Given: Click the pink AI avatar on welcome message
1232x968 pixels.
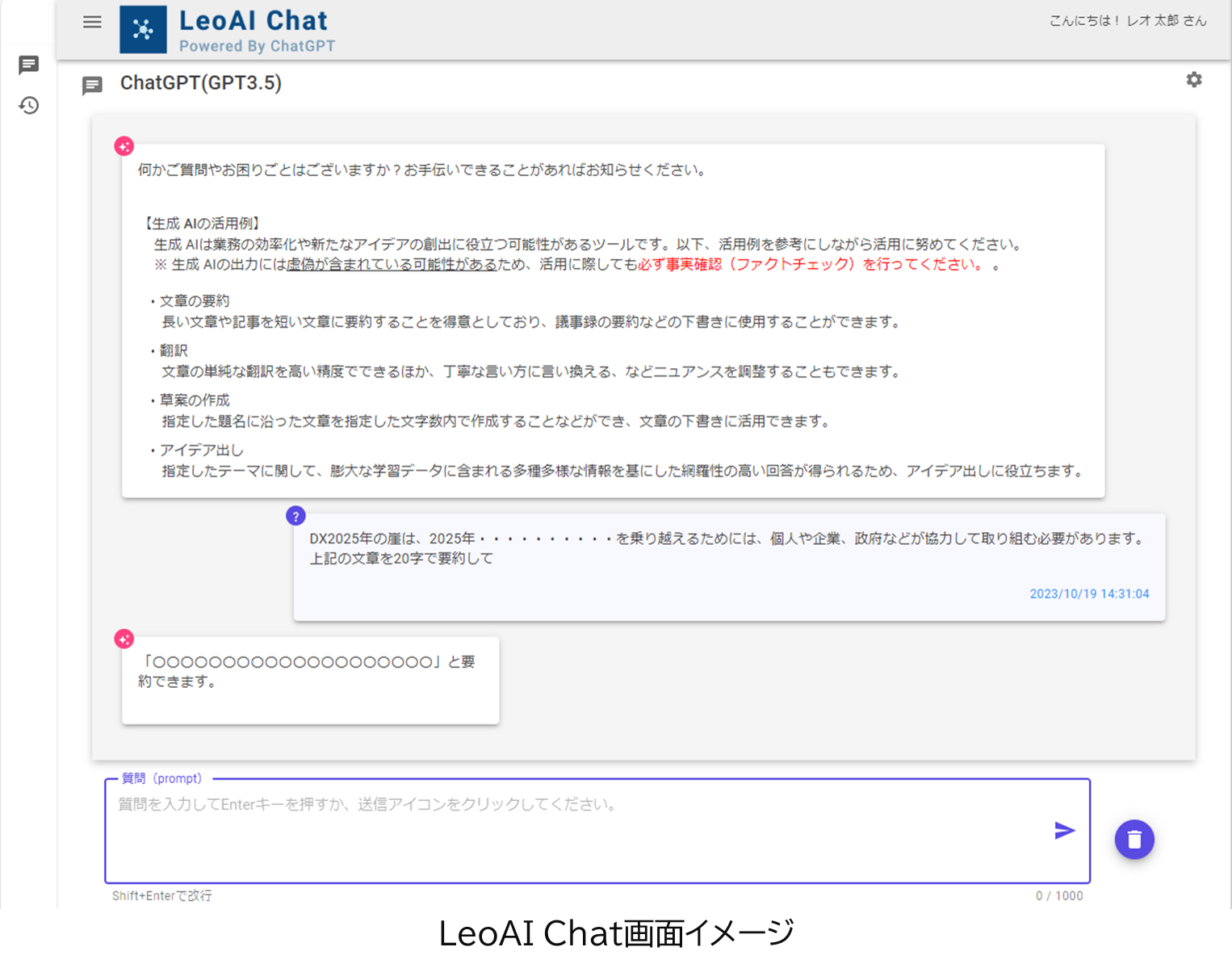Looking at the screenshot, I should pyautogui.click(x=124, y=146).
